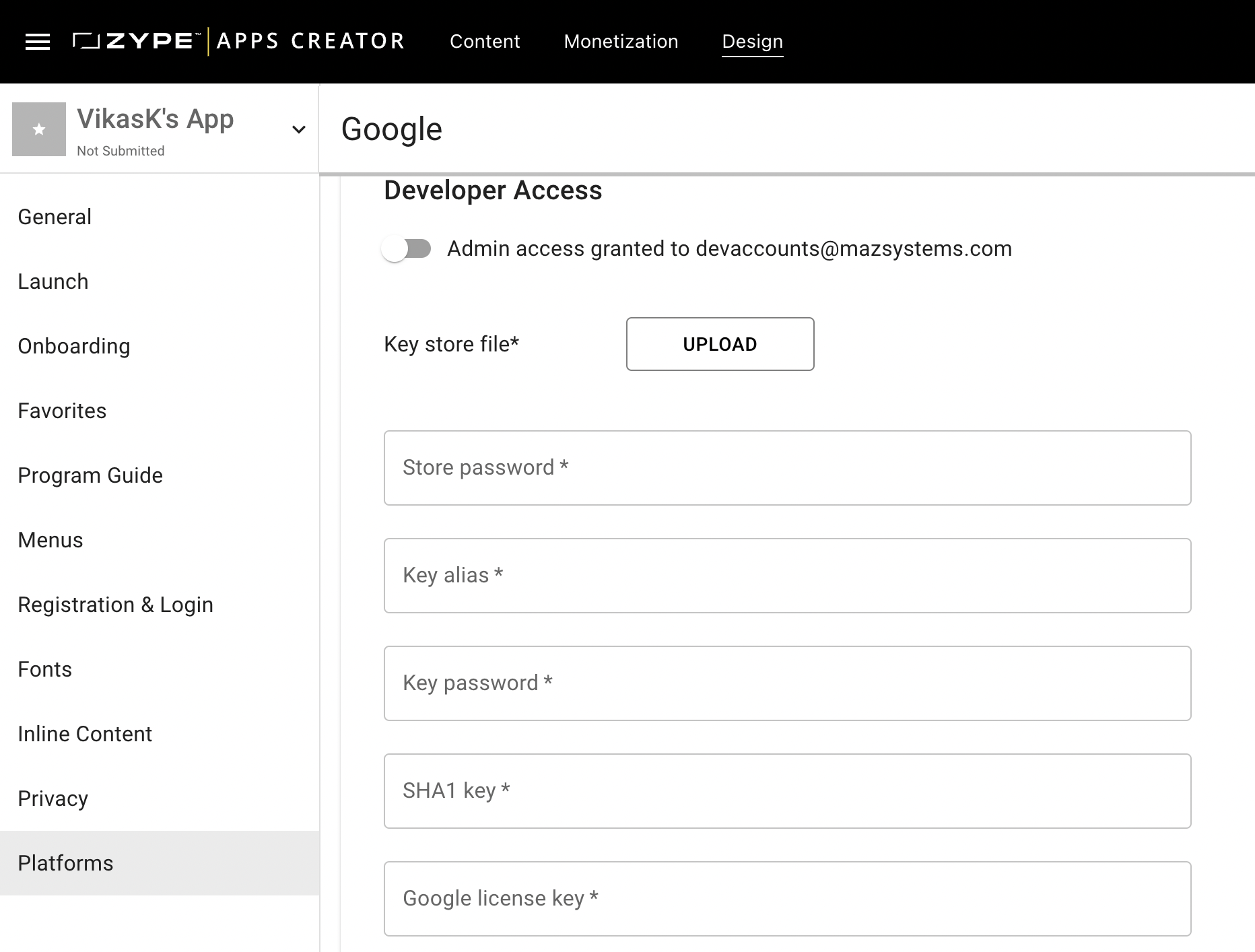This screenshot has width=1255, height=952.
Task: Toggle Admin access granted switch
Action: click(407, 248)
